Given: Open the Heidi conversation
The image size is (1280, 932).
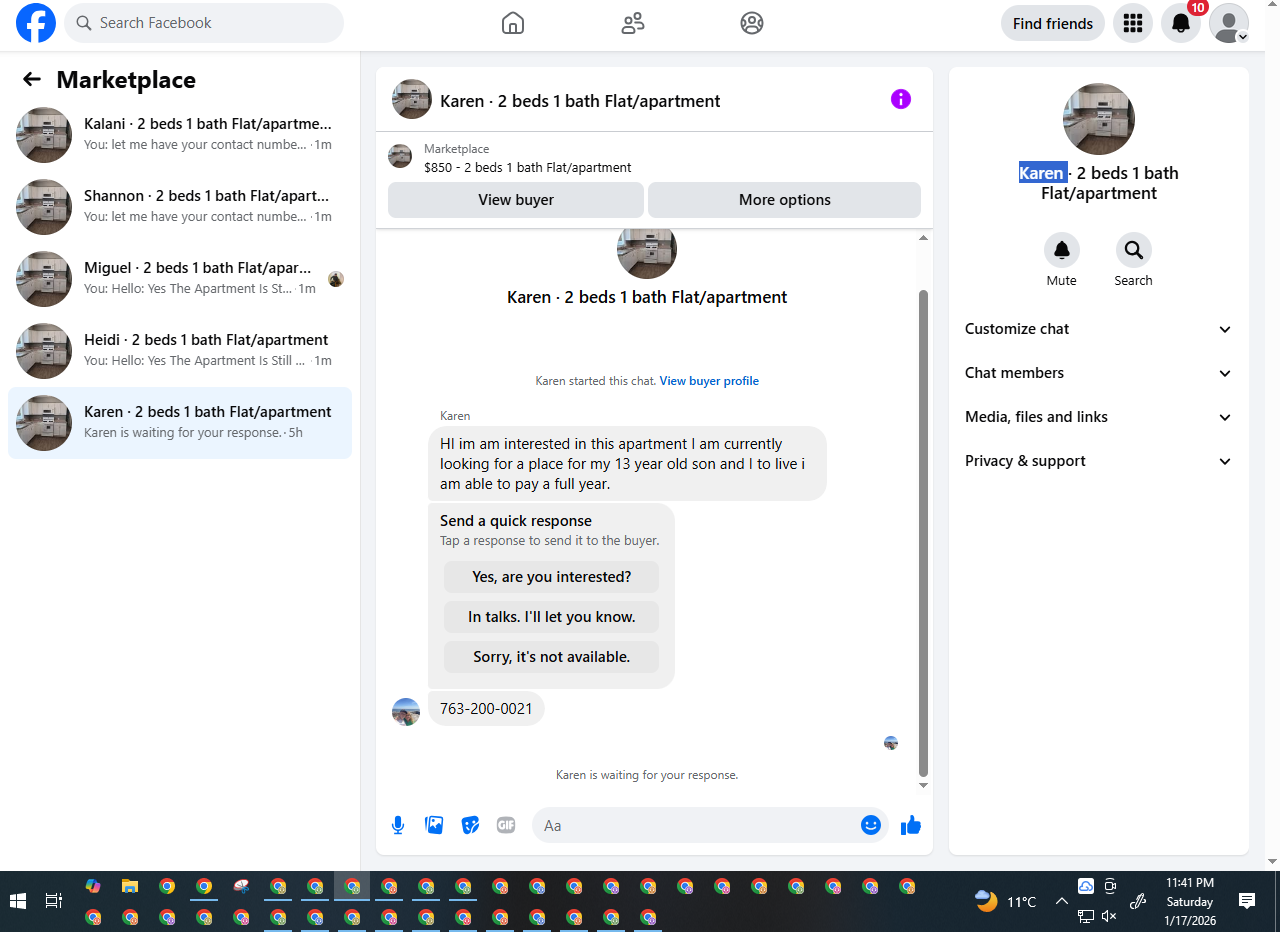Looking at the screenshot, I should pos(180,351).
